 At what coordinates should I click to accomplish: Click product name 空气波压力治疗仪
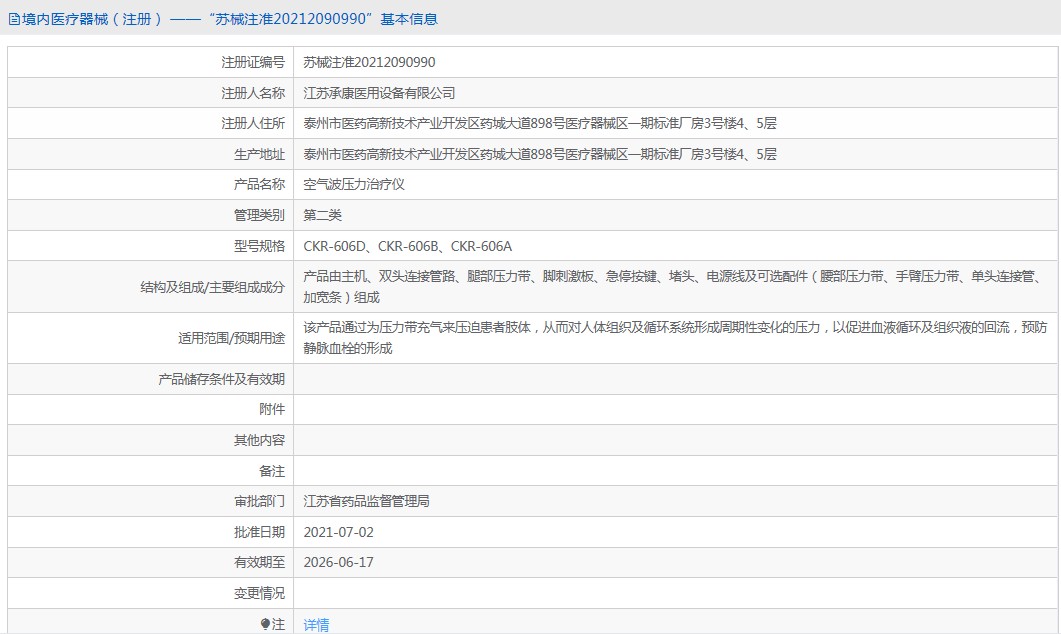354,184
